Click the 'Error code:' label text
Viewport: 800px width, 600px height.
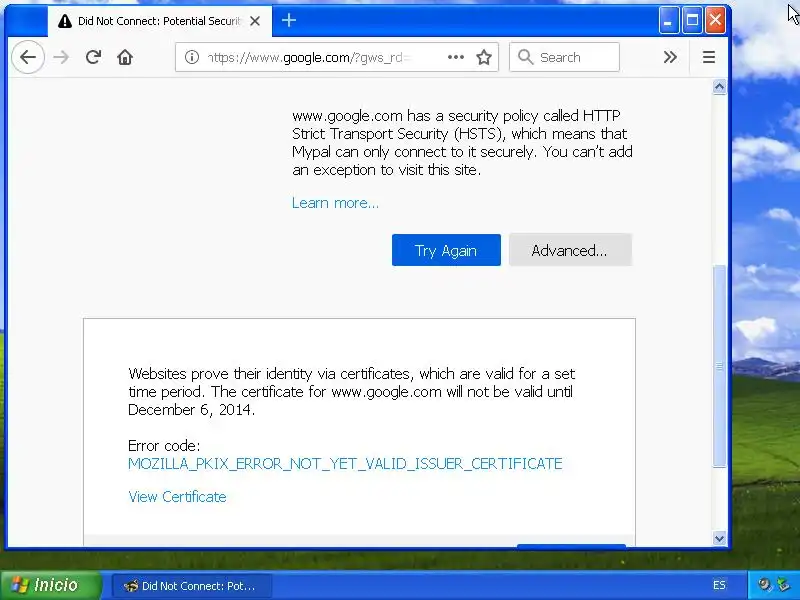click(x=164, y=446)
